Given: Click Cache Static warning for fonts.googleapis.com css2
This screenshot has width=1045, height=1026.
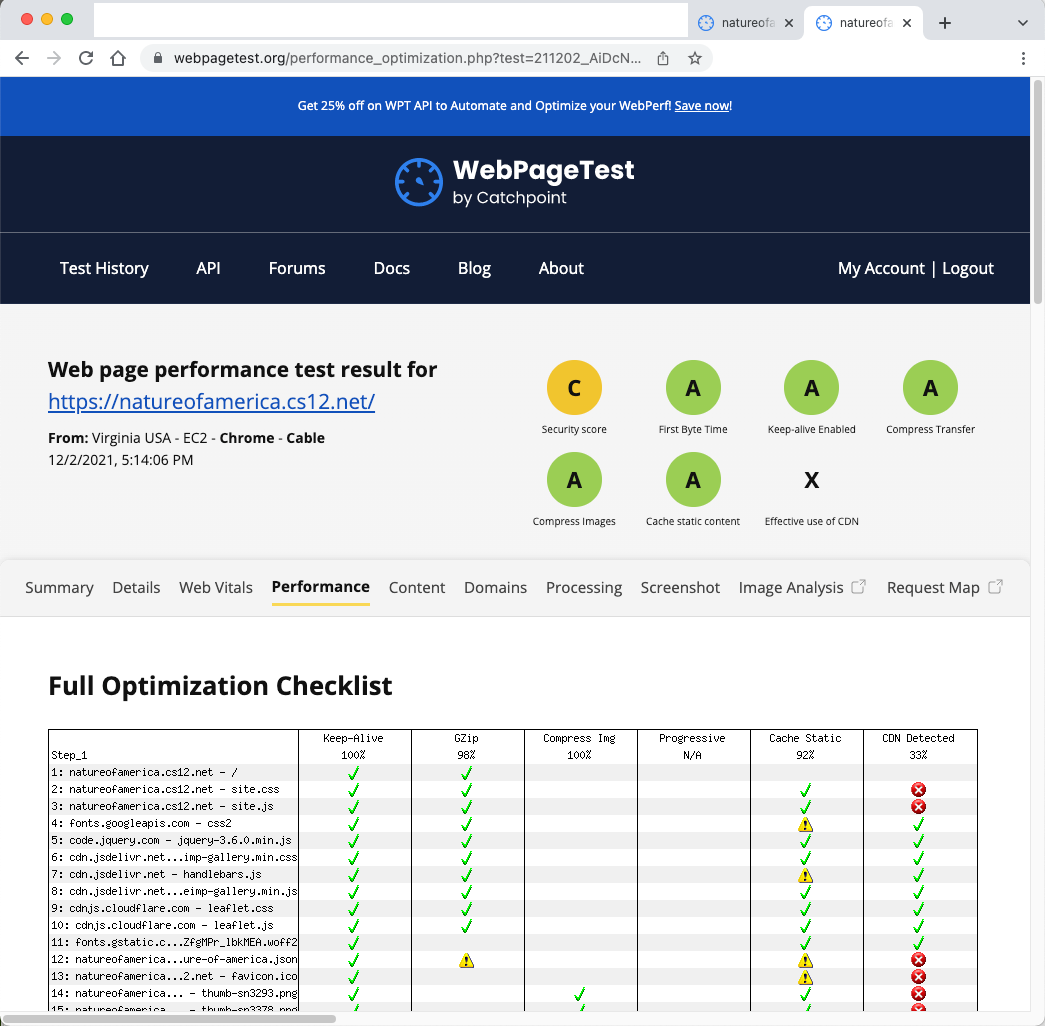Looking at the screenshot, I should (x=805, y=824).
